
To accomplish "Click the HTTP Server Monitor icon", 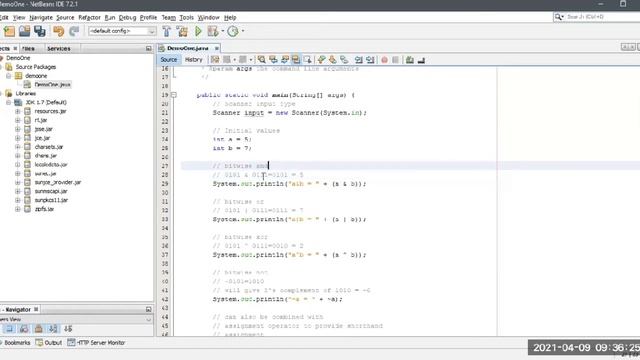I will point(71,342).
